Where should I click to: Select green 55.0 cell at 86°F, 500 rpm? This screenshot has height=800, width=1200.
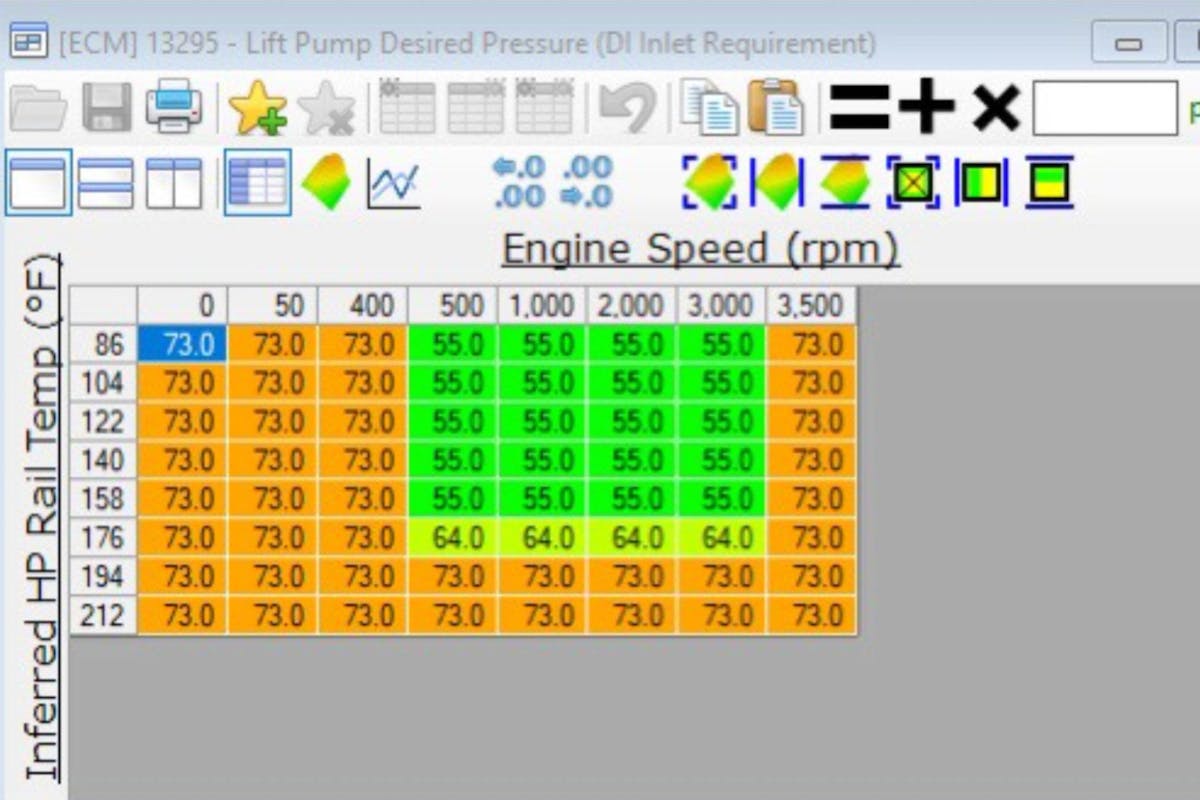(452, 345)
